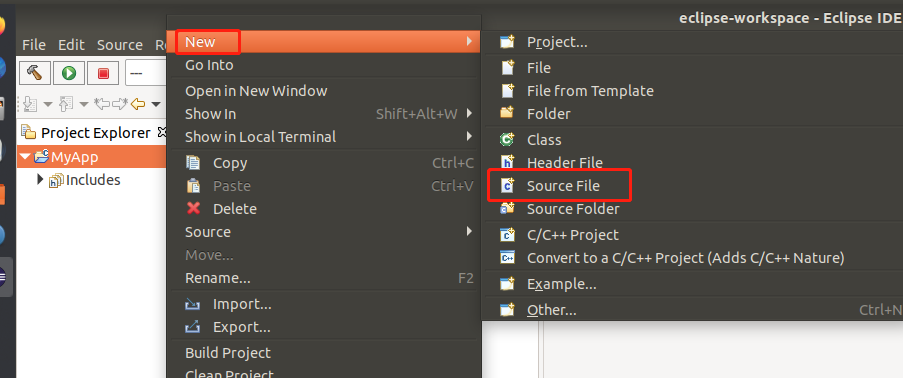The image size is (903, 378).
Task: Select the MyApp project folder icon
Action: click(41, 157)
